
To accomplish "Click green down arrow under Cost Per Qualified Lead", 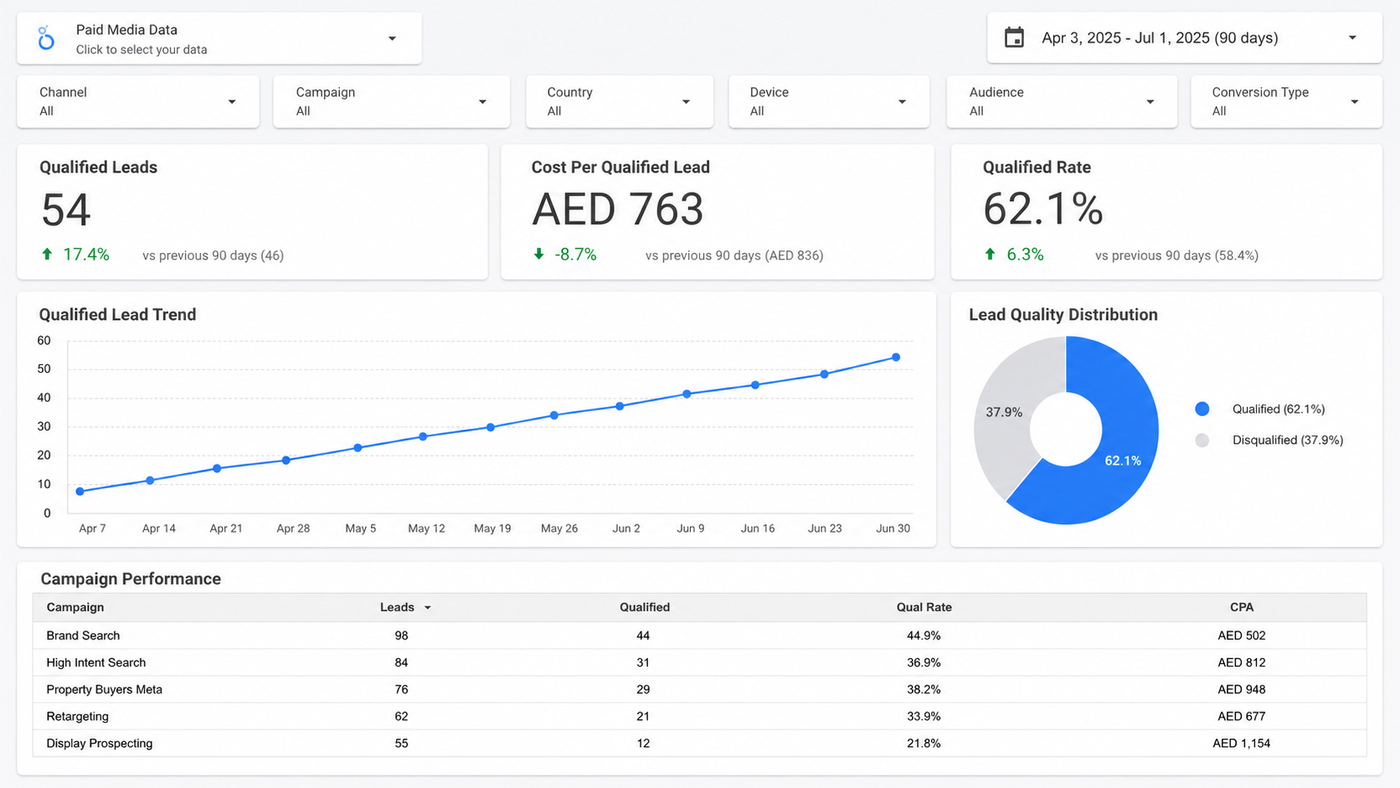I will point(538,255).
